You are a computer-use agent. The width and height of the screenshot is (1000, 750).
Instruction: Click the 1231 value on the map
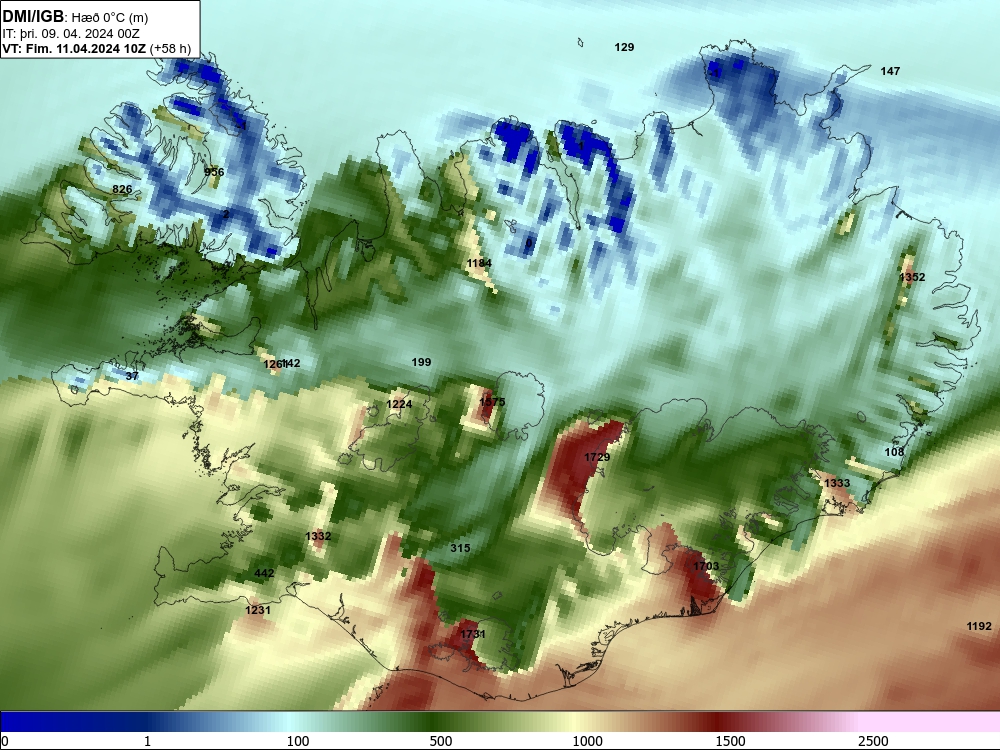click(258, 610)
